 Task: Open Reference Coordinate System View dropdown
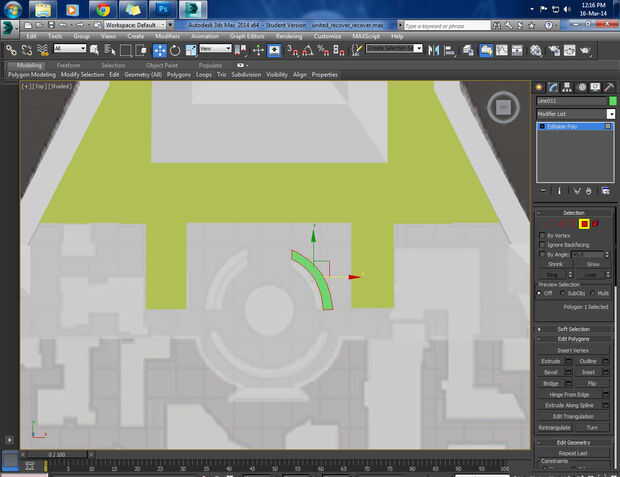click(215, 49)
